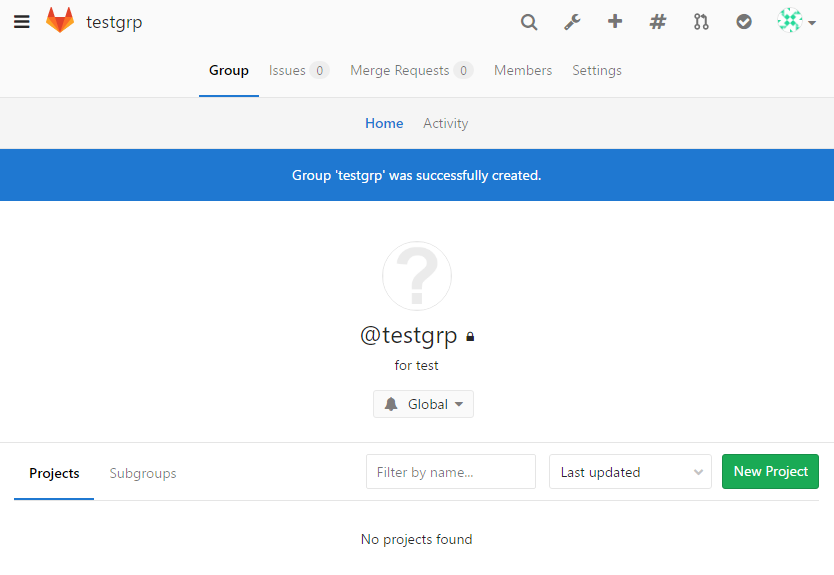
Task: Open todos checkmark icon
Action: 744,22
